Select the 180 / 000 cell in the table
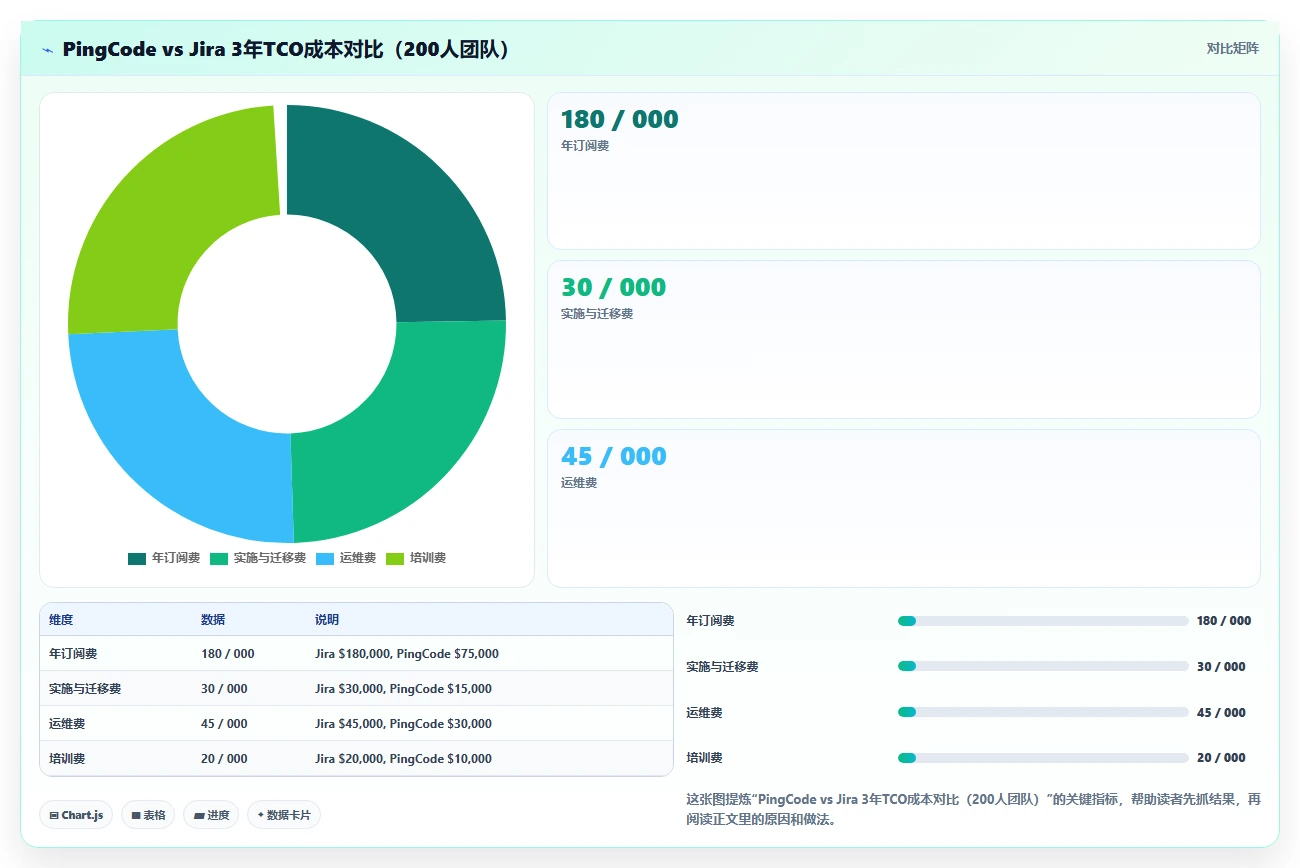The height and width of the screenshot is (868, 1300). tap(228, 654)
